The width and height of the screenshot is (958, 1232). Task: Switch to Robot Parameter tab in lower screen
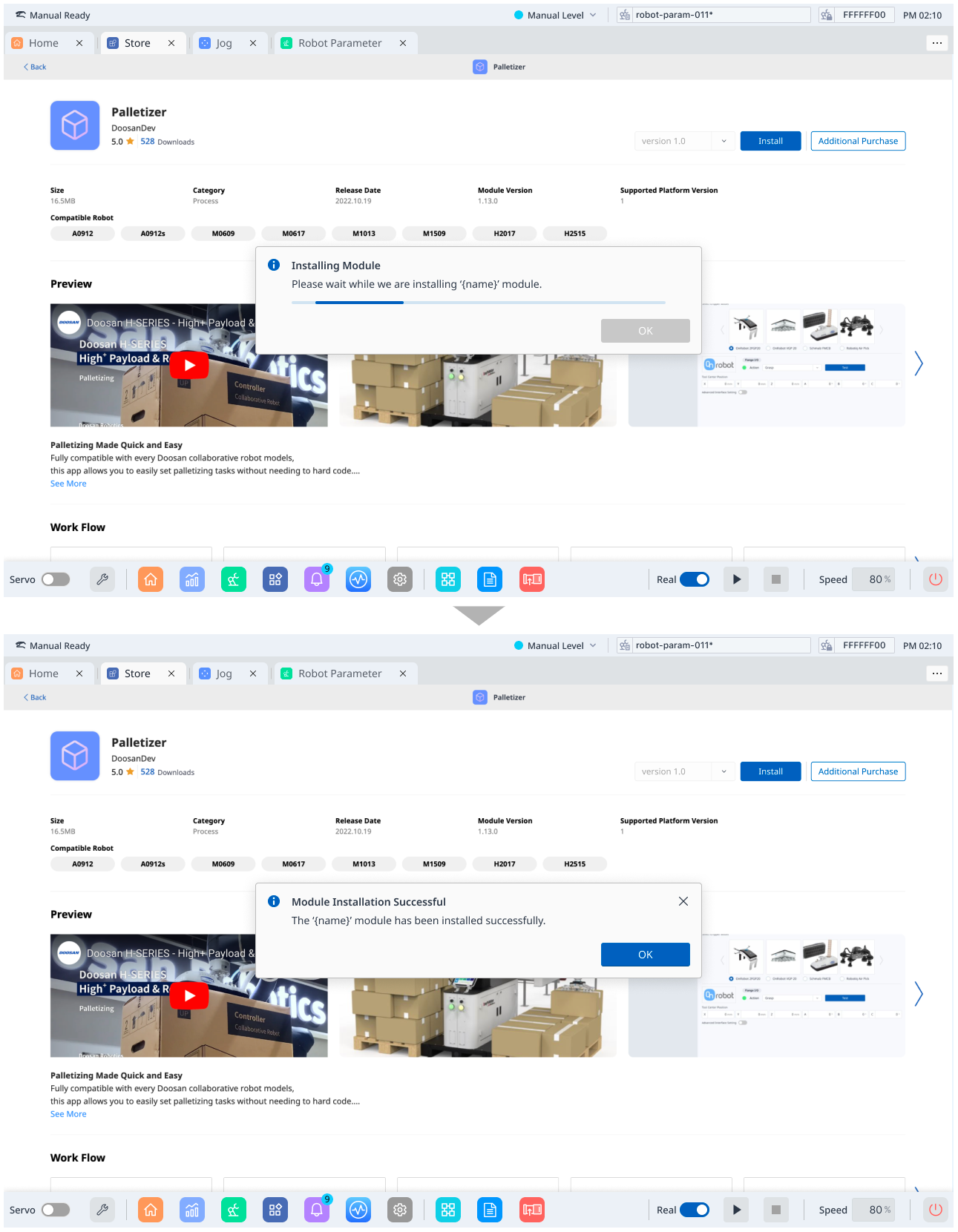click(x=340, y=673)
